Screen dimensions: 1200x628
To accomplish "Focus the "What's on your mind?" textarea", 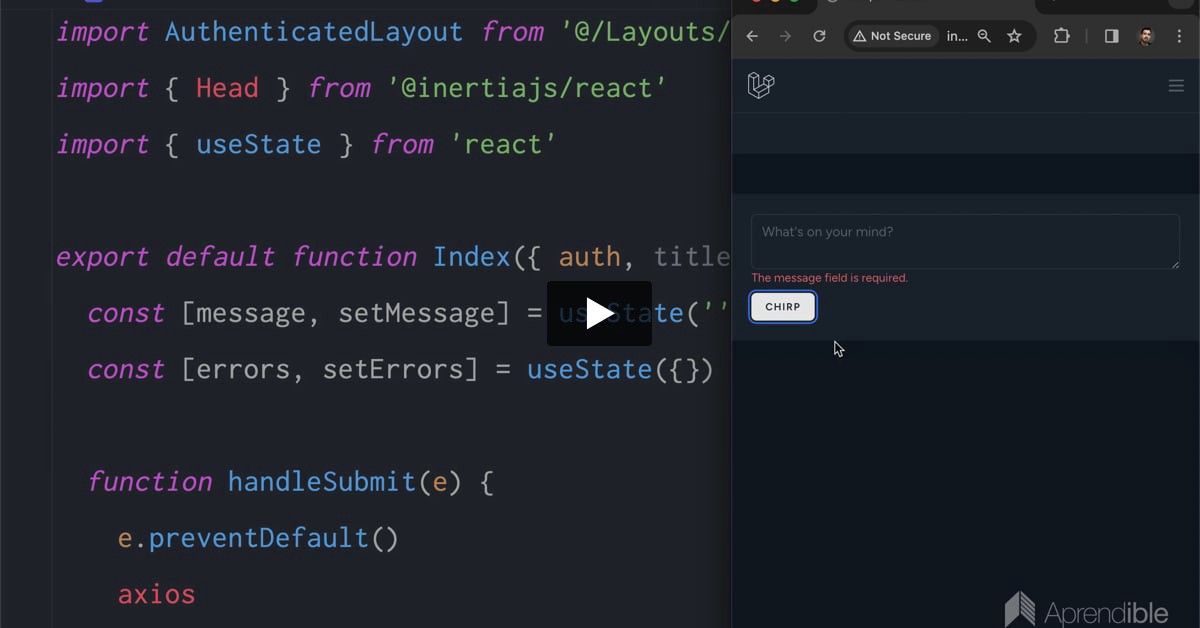I will tap(965, 241).
